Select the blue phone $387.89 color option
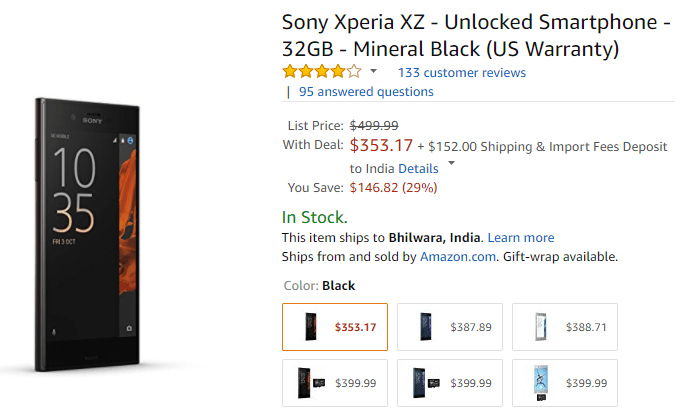The height and width of the screenshot is (416, 691). click(x=449, y=327)
